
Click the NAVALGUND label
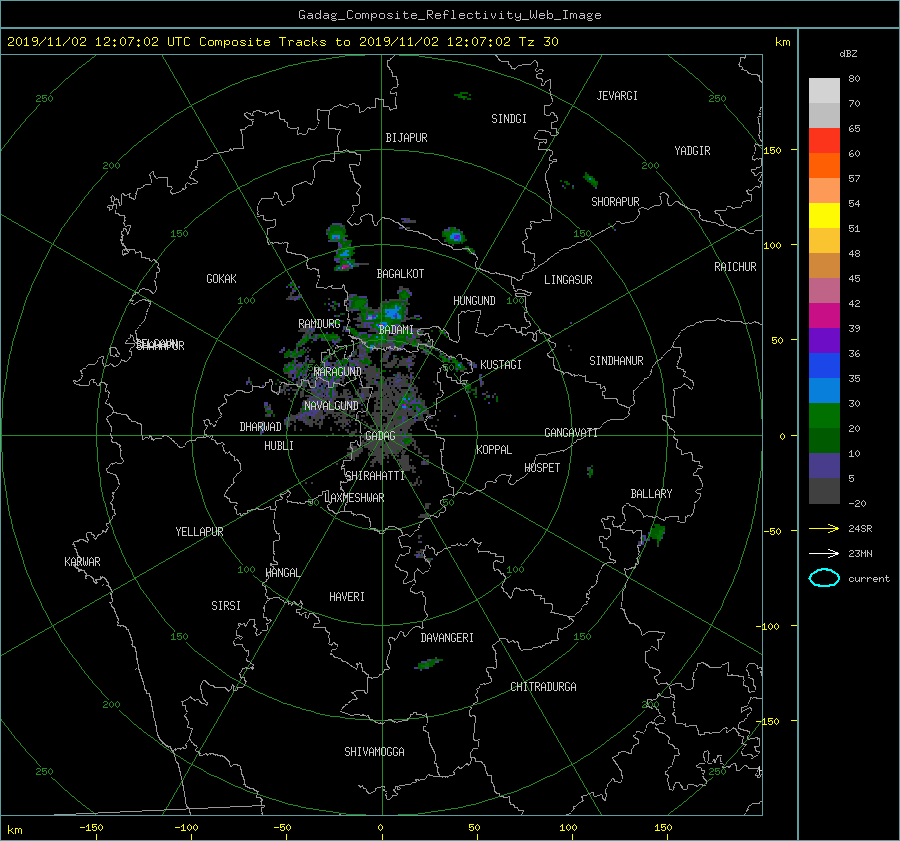pyautogui.click(x=331, y=406)
